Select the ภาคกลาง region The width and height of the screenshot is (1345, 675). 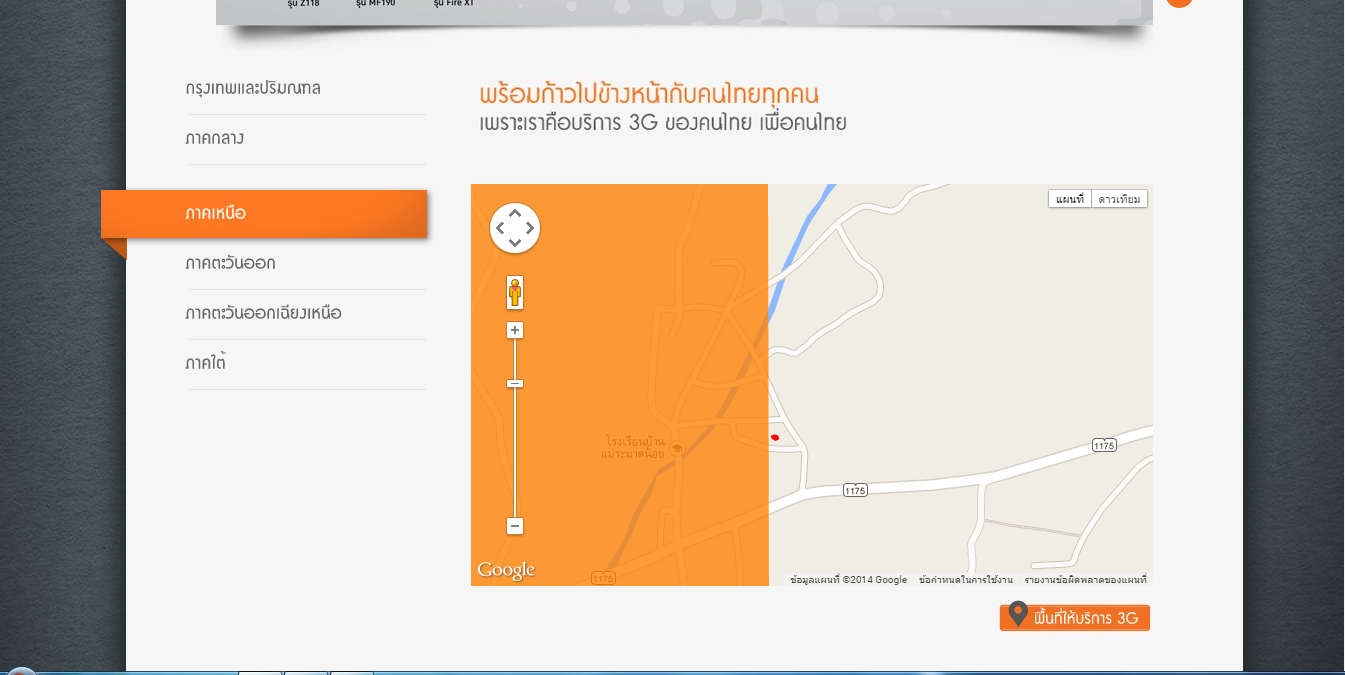[x=214, y=138]
